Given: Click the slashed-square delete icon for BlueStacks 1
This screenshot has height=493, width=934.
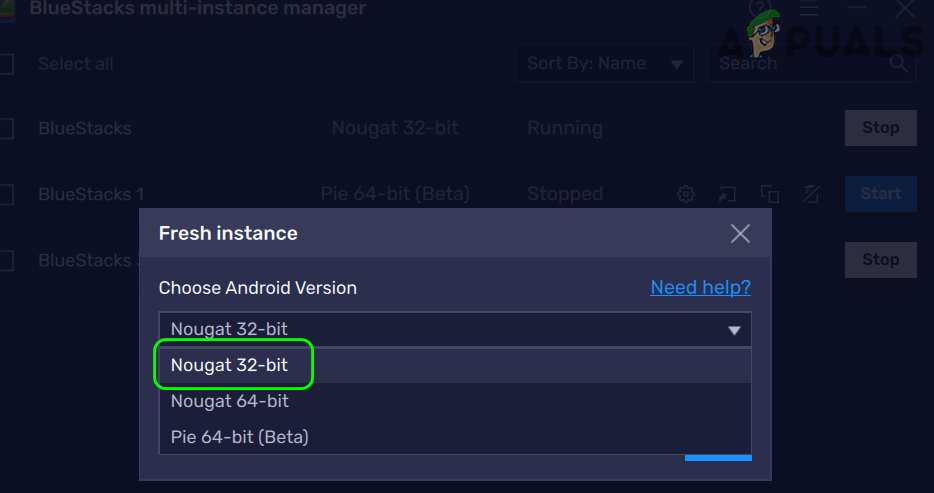Looking at the screenshot, I should (811, 194).
